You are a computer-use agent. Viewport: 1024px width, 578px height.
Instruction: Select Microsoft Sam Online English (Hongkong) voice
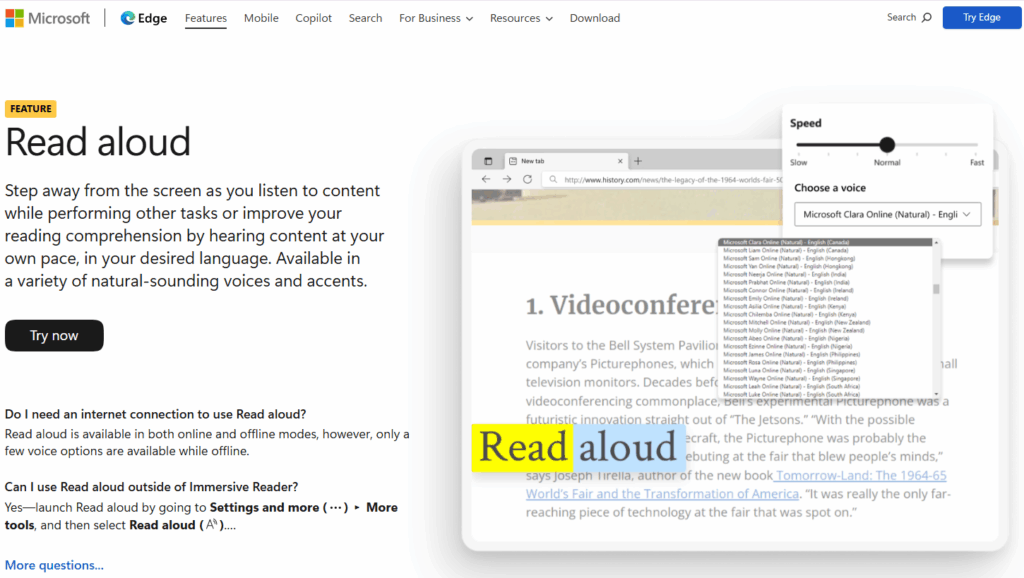tap(825, 259)
